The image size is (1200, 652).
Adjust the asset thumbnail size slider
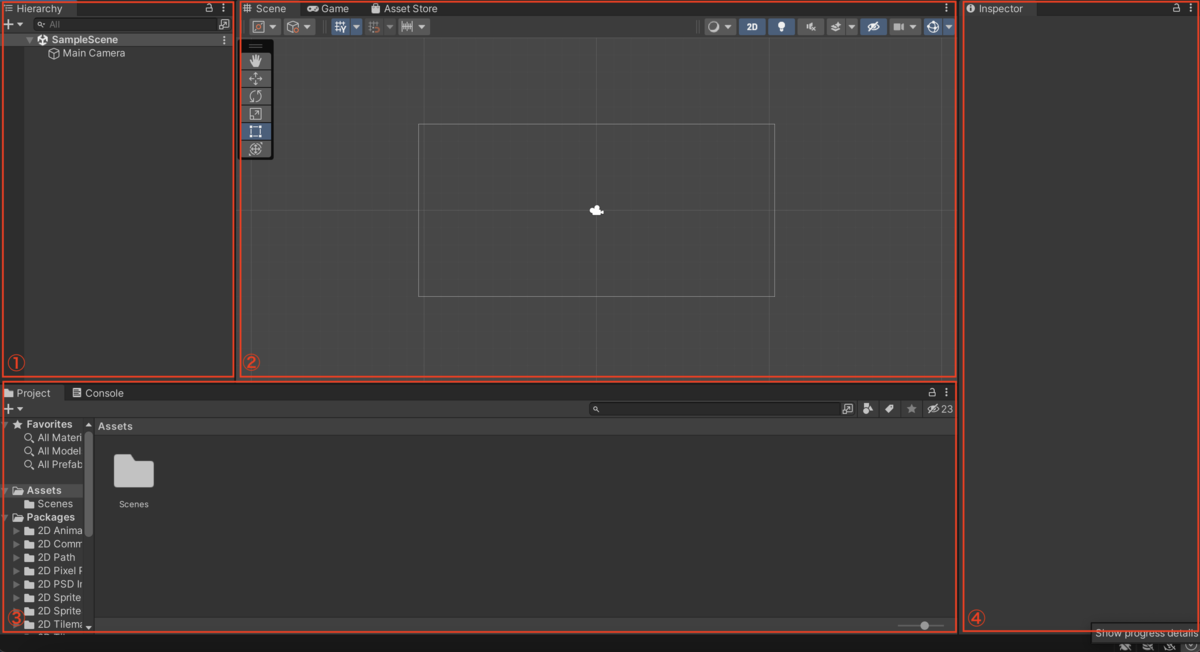922,625
